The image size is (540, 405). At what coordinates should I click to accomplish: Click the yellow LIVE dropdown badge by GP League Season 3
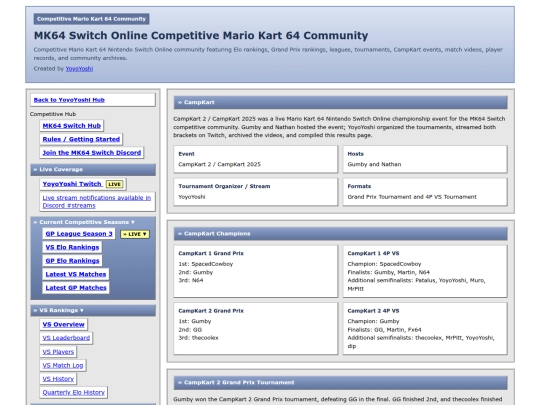tap(135, 234)
